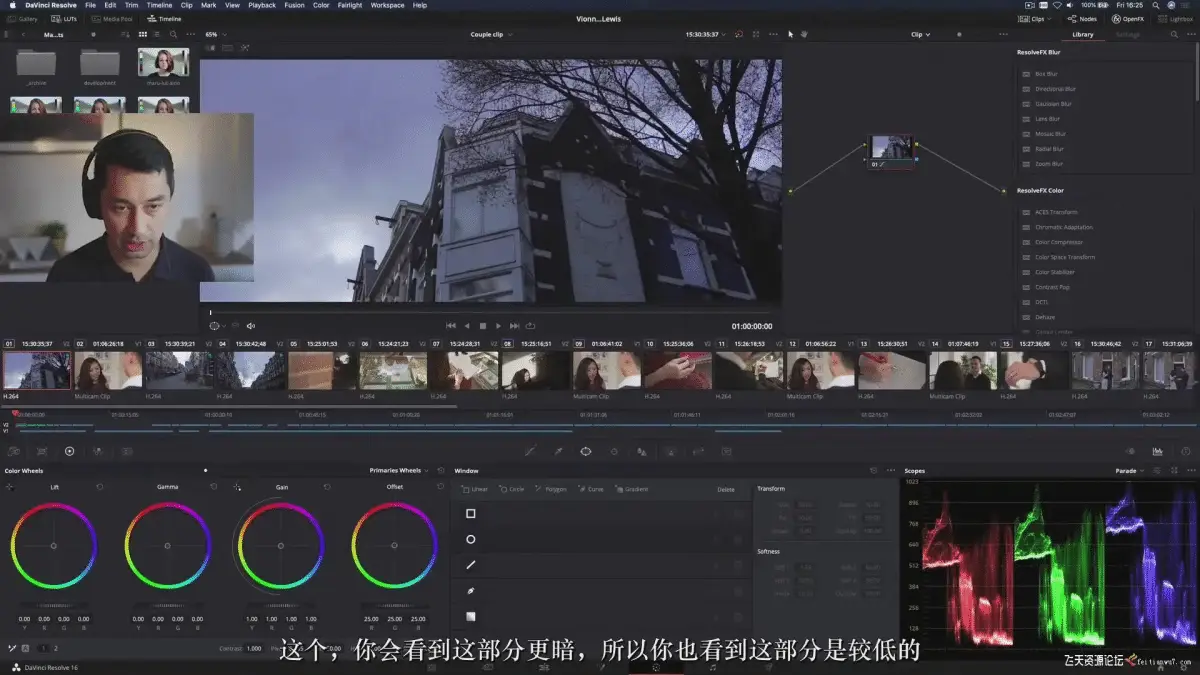This screenshot has width=1200, height=675.
Task: Click the Gain color wheel
Action: coord(280,545)
